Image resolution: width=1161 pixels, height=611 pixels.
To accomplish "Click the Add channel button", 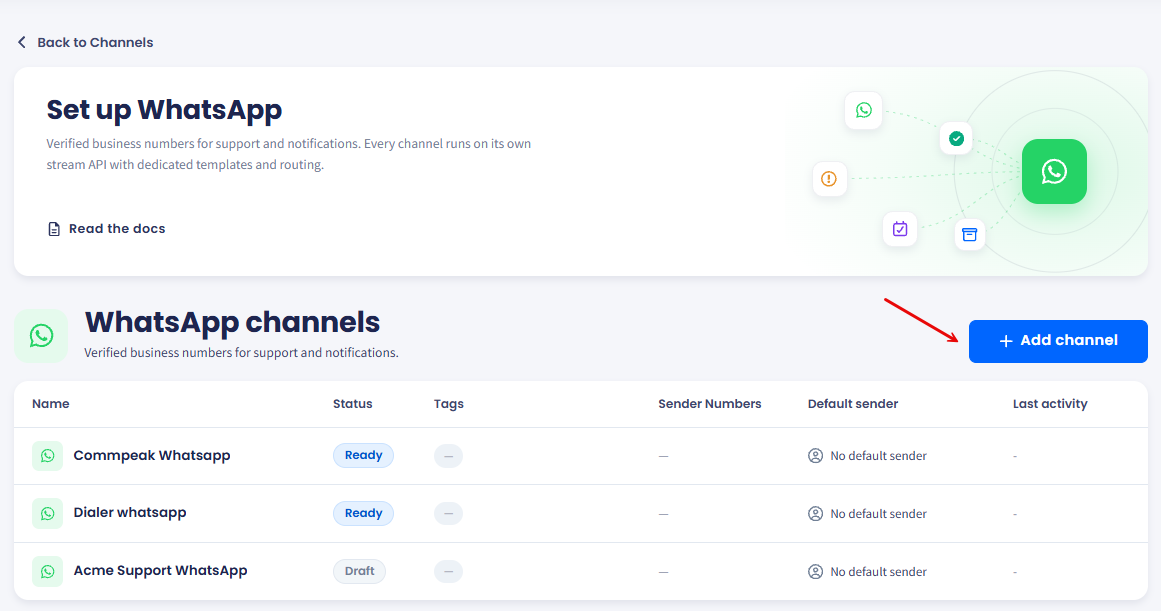I will 1058,341.
